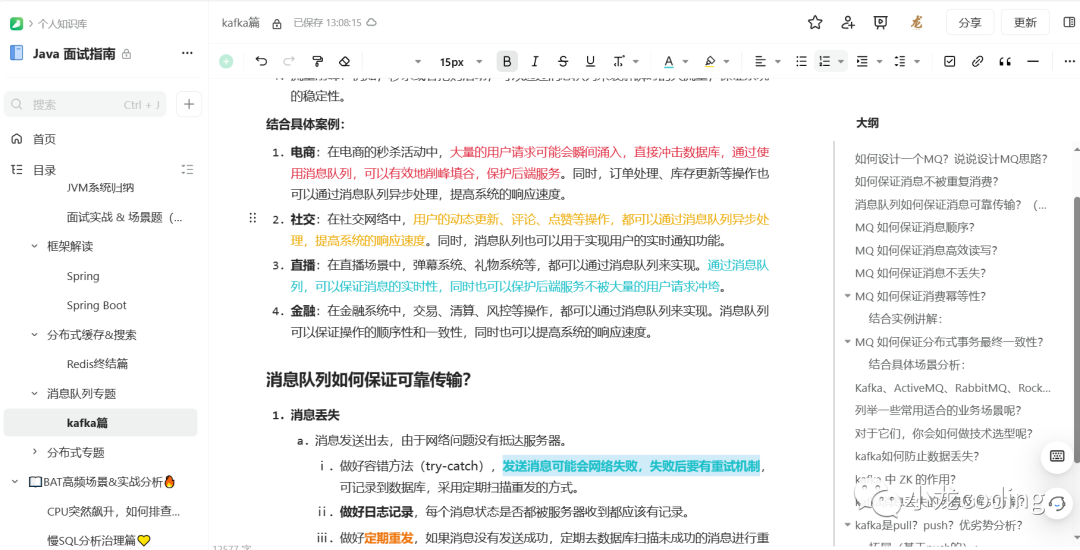Toggle numbered list

tap(824, 61)
